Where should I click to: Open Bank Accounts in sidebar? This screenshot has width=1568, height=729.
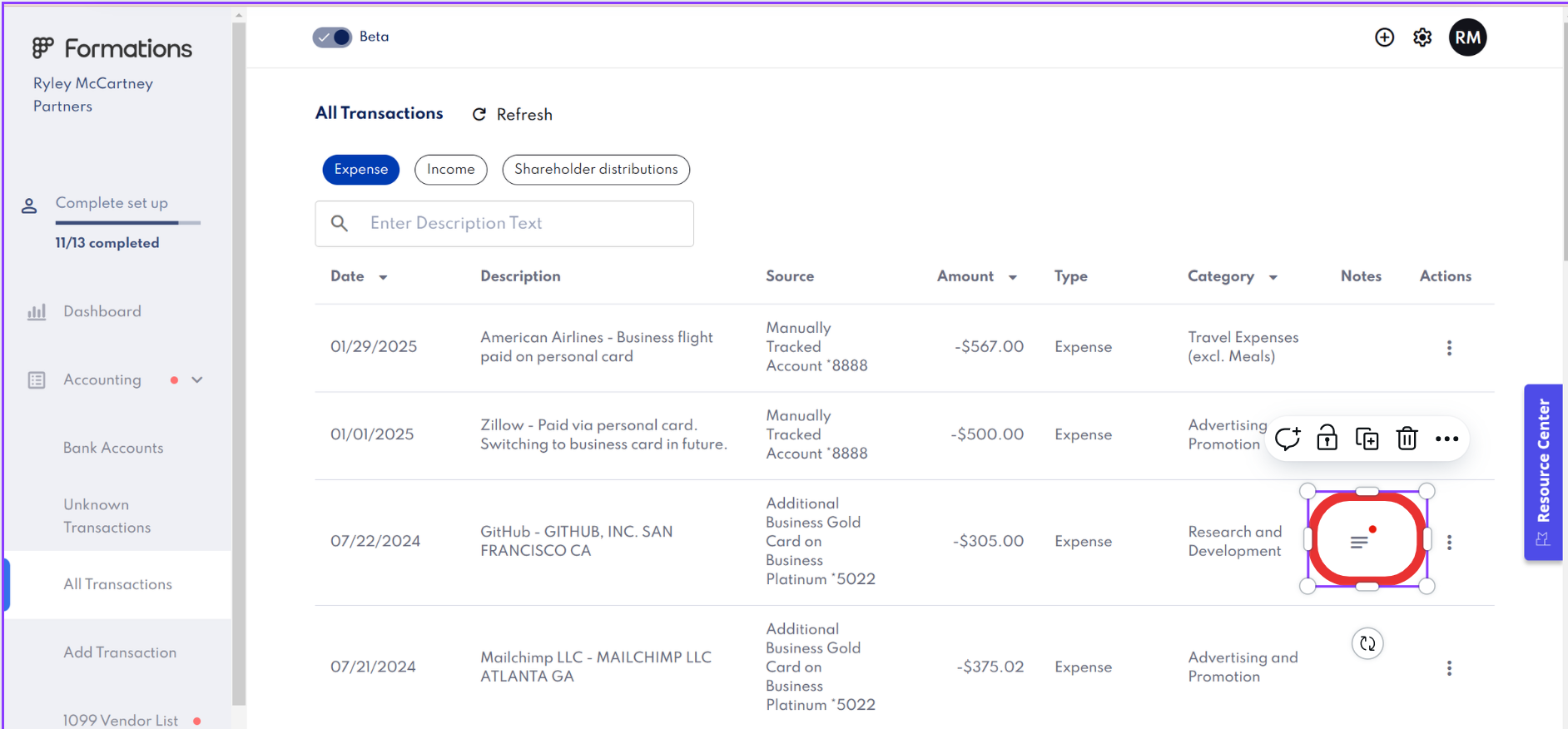tap(113, 448)
